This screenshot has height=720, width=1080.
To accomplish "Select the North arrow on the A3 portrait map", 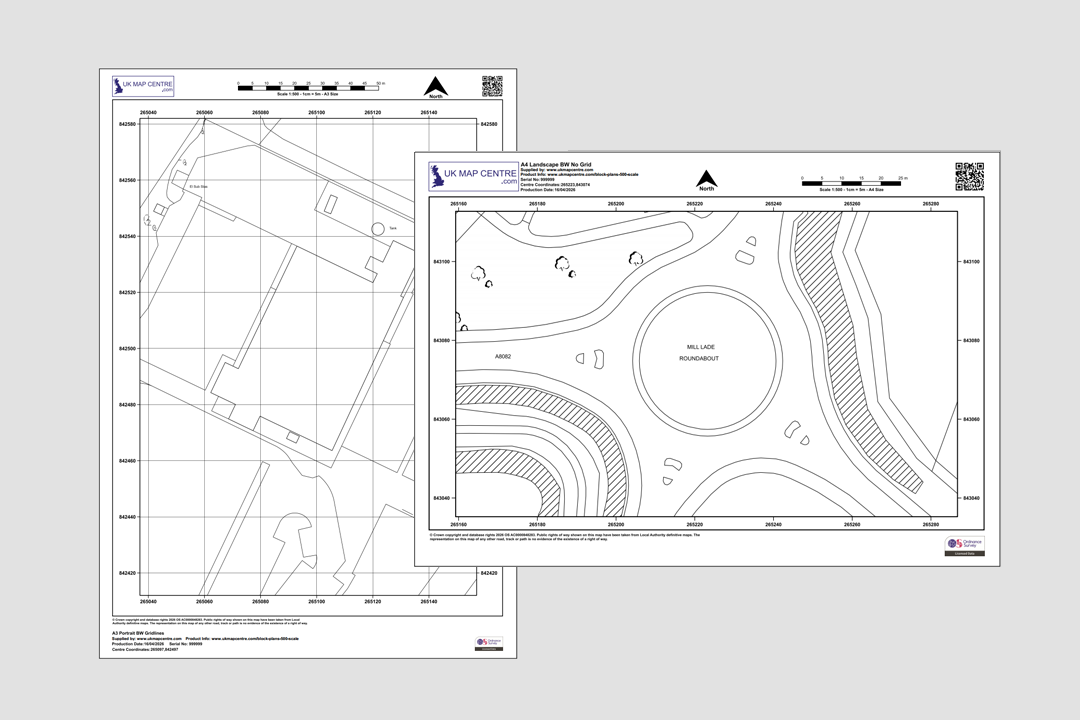I will 437,84.
